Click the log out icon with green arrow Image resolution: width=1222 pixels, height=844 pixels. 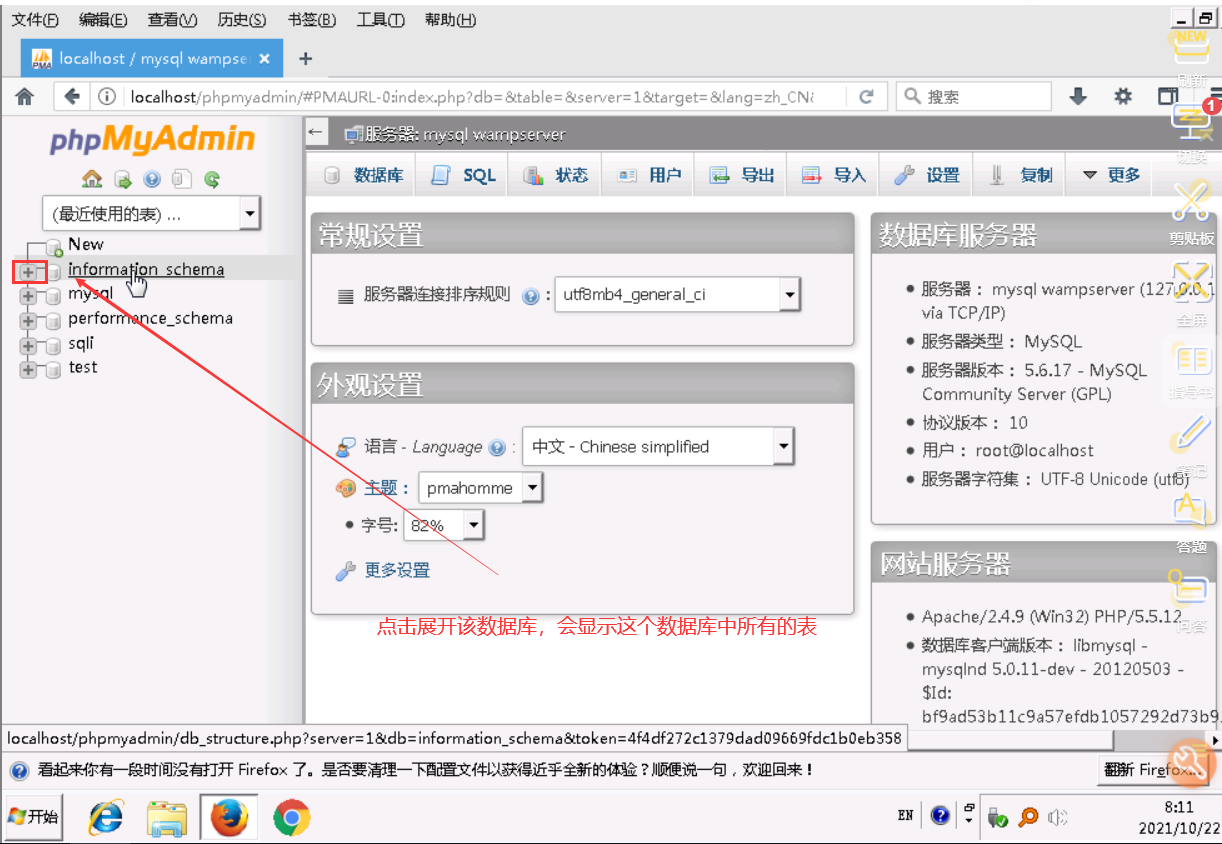click(122, 180)
